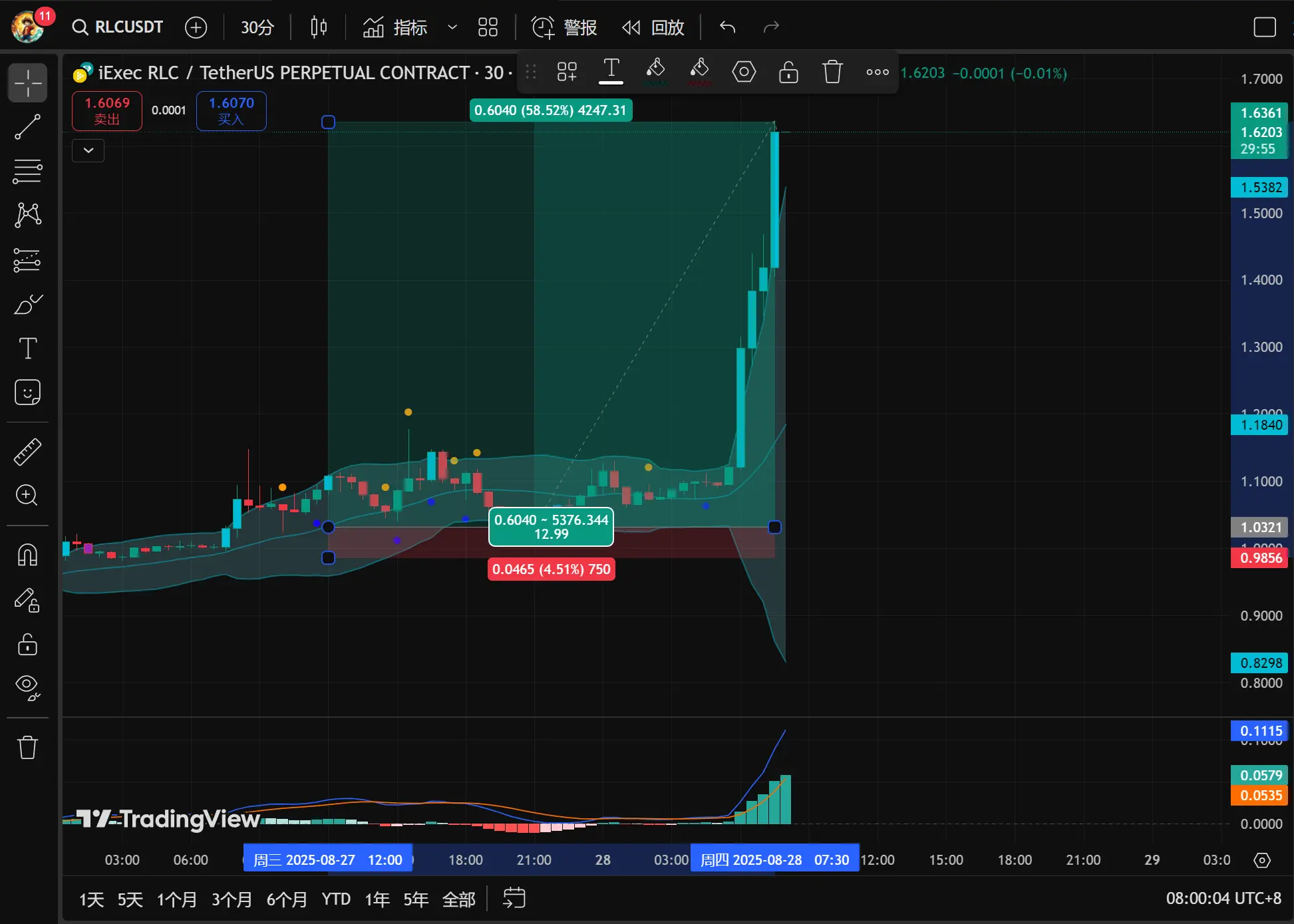Change profit zone fill color
Viewport: 1294px width, 924px height.
coord(655,71)
